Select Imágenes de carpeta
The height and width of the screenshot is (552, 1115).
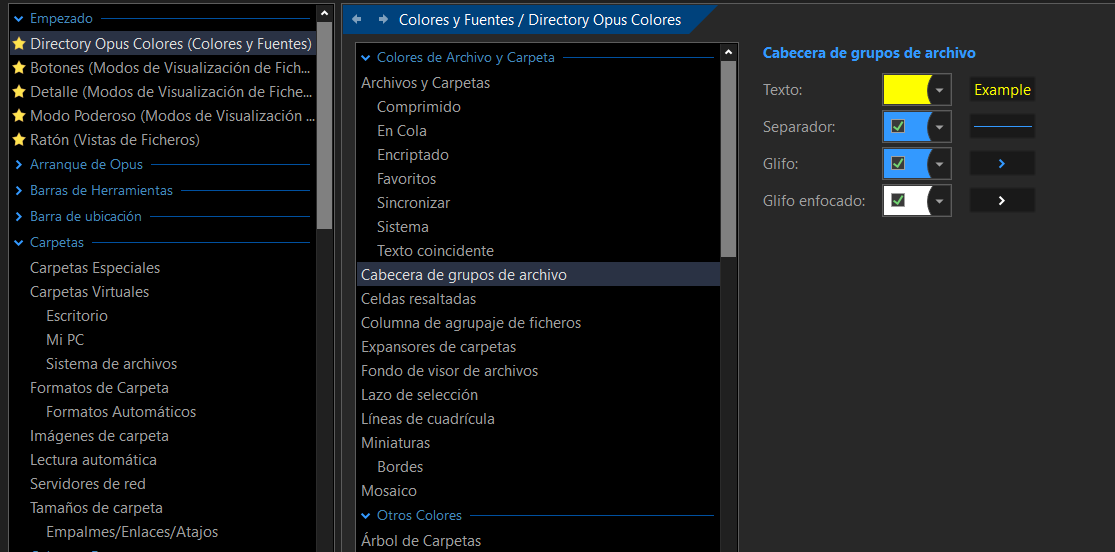[x=99, y=436]
